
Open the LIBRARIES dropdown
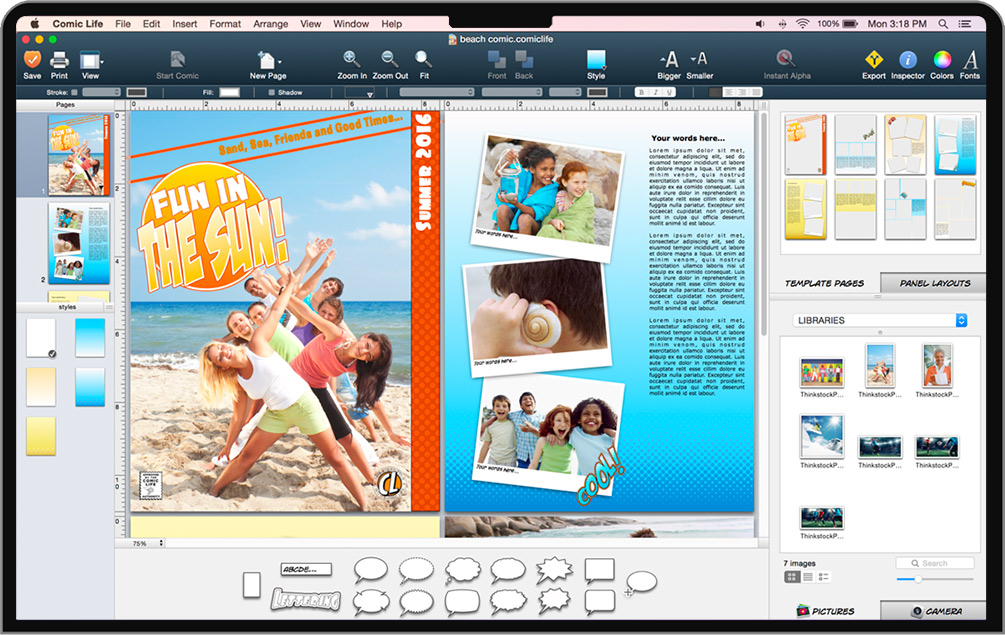point(879,320)
